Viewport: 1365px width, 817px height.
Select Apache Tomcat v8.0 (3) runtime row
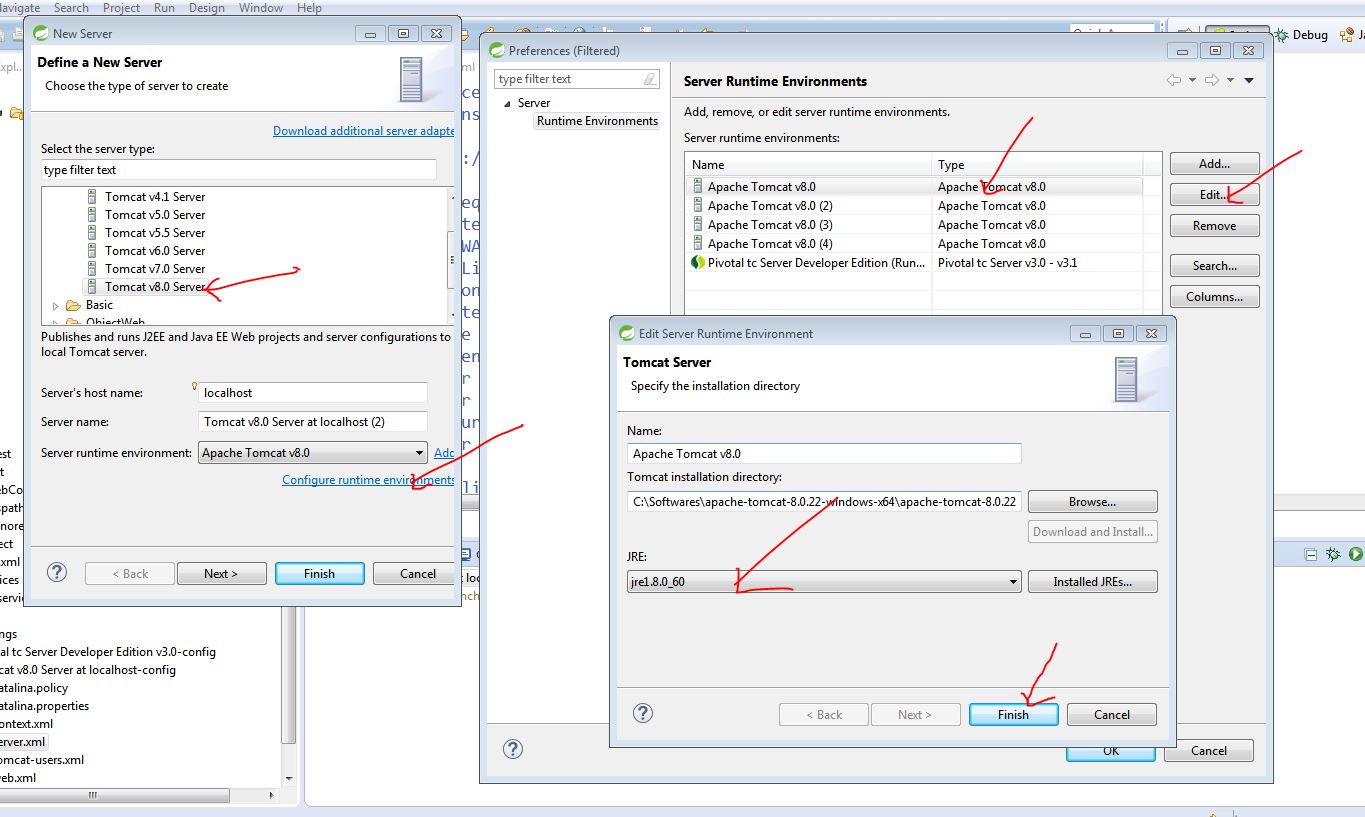click(x=914, y=225)
